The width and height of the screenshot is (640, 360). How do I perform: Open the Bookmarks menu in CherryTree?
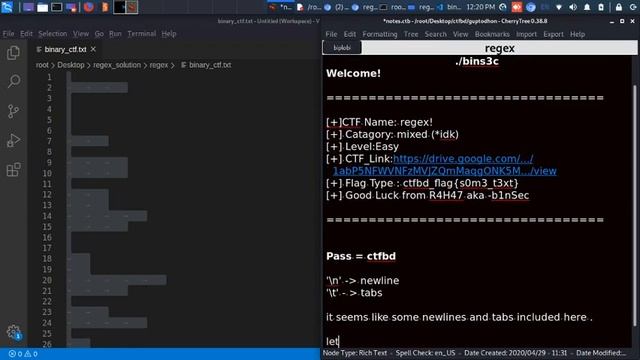click(492, 34)
